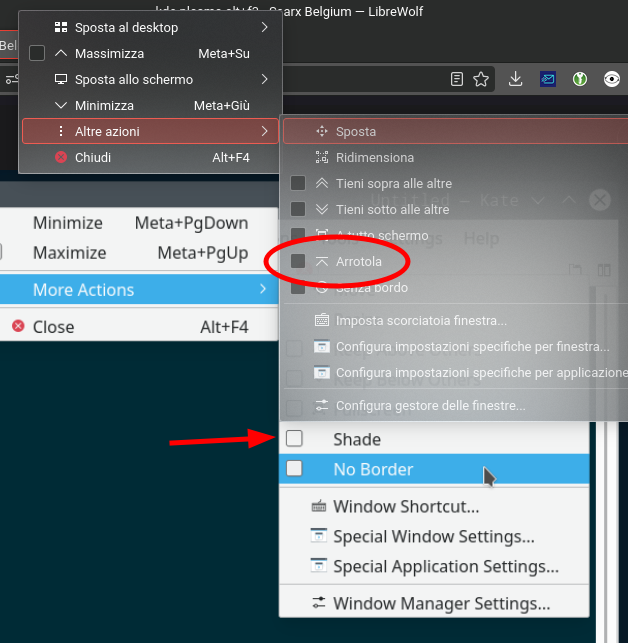Click the Kate window maximize chevron

coord(569,201)
